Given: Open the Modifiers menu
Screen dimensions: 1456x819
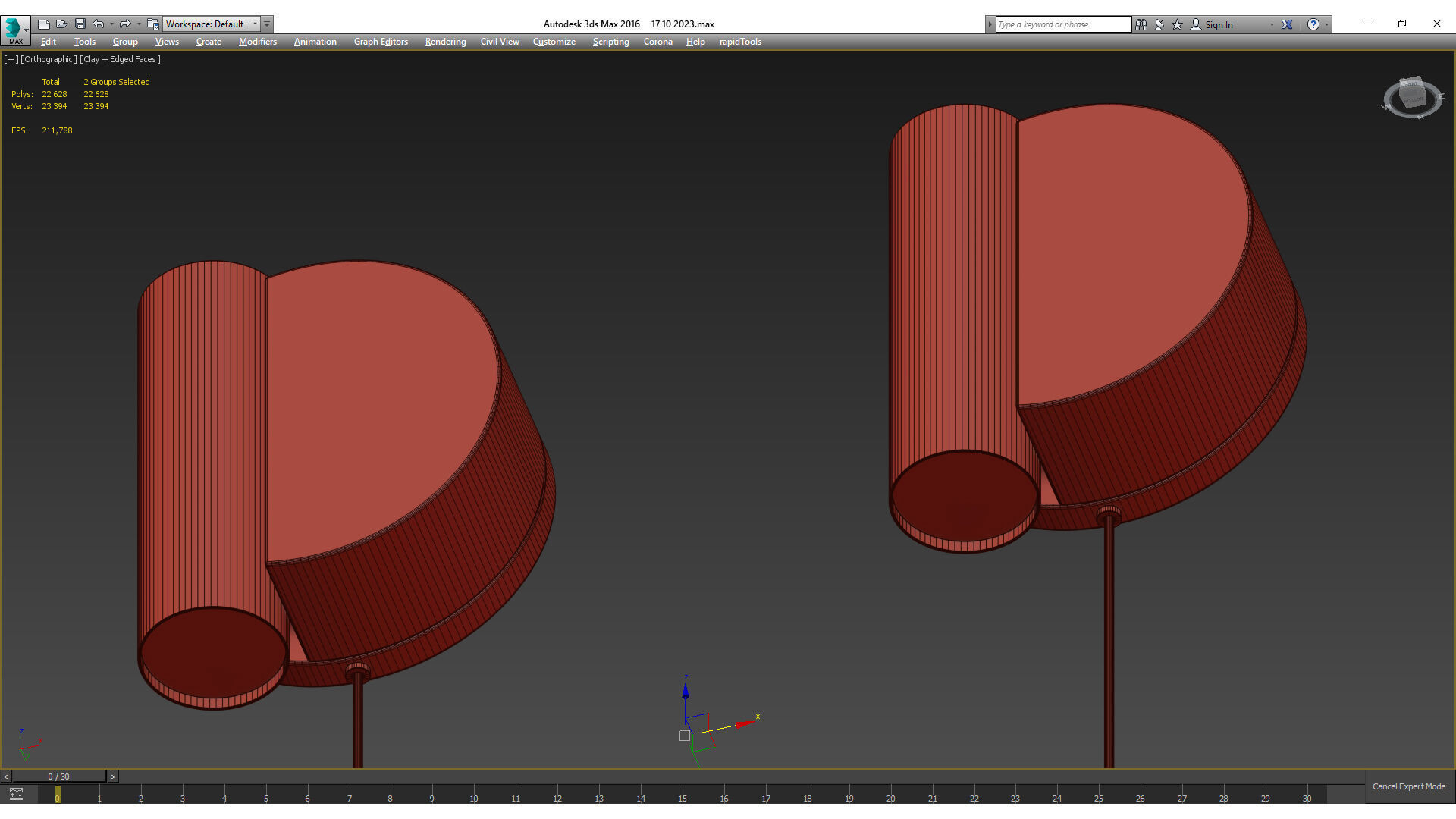Looking at the screenshot, I should coord(258,42).
